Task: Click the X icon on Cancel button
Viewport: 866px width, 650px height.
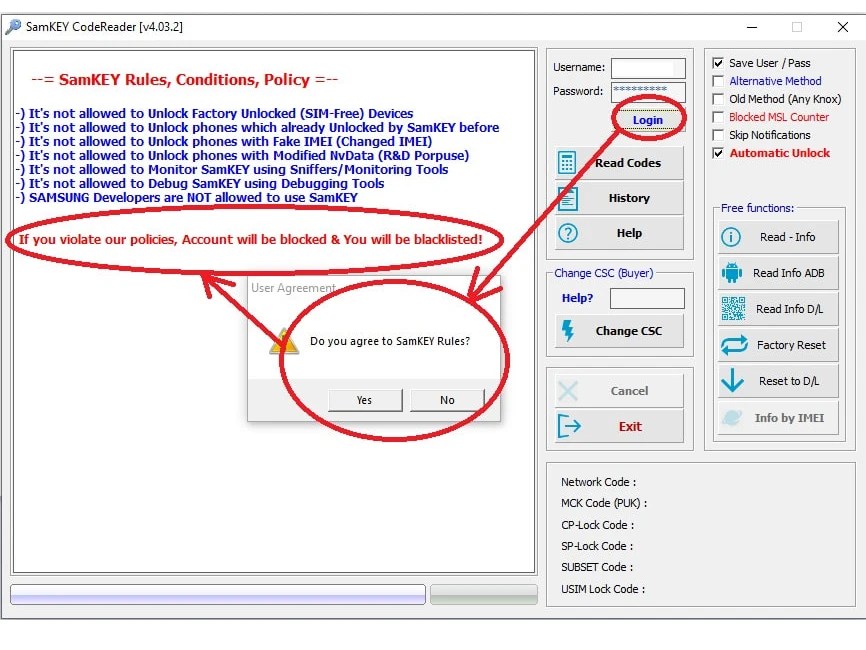Action: point(568,391)
